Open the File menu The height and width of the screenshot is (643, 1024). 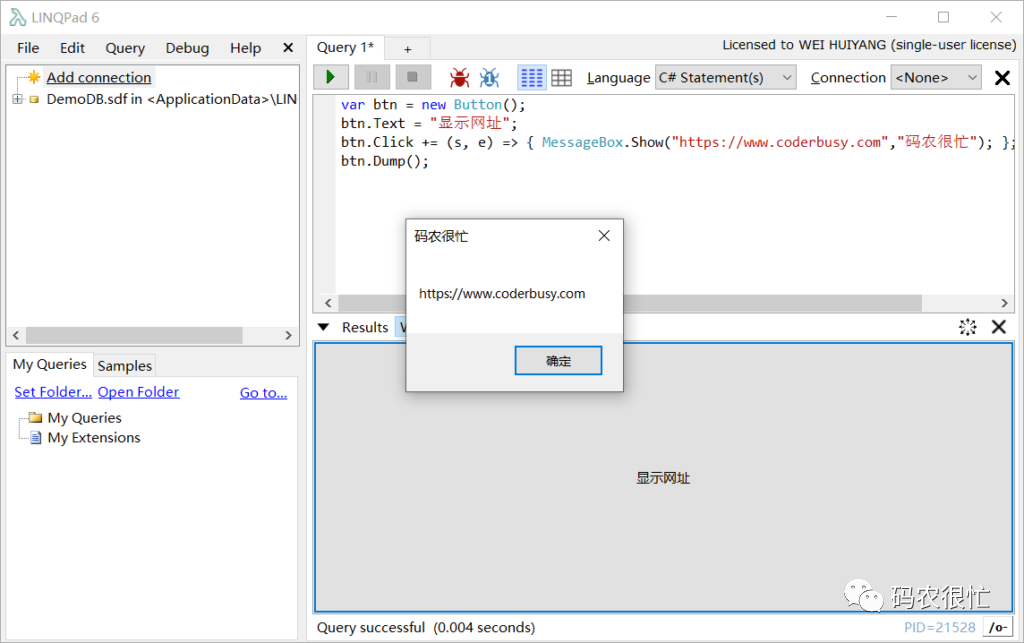[x=28, y=48]
